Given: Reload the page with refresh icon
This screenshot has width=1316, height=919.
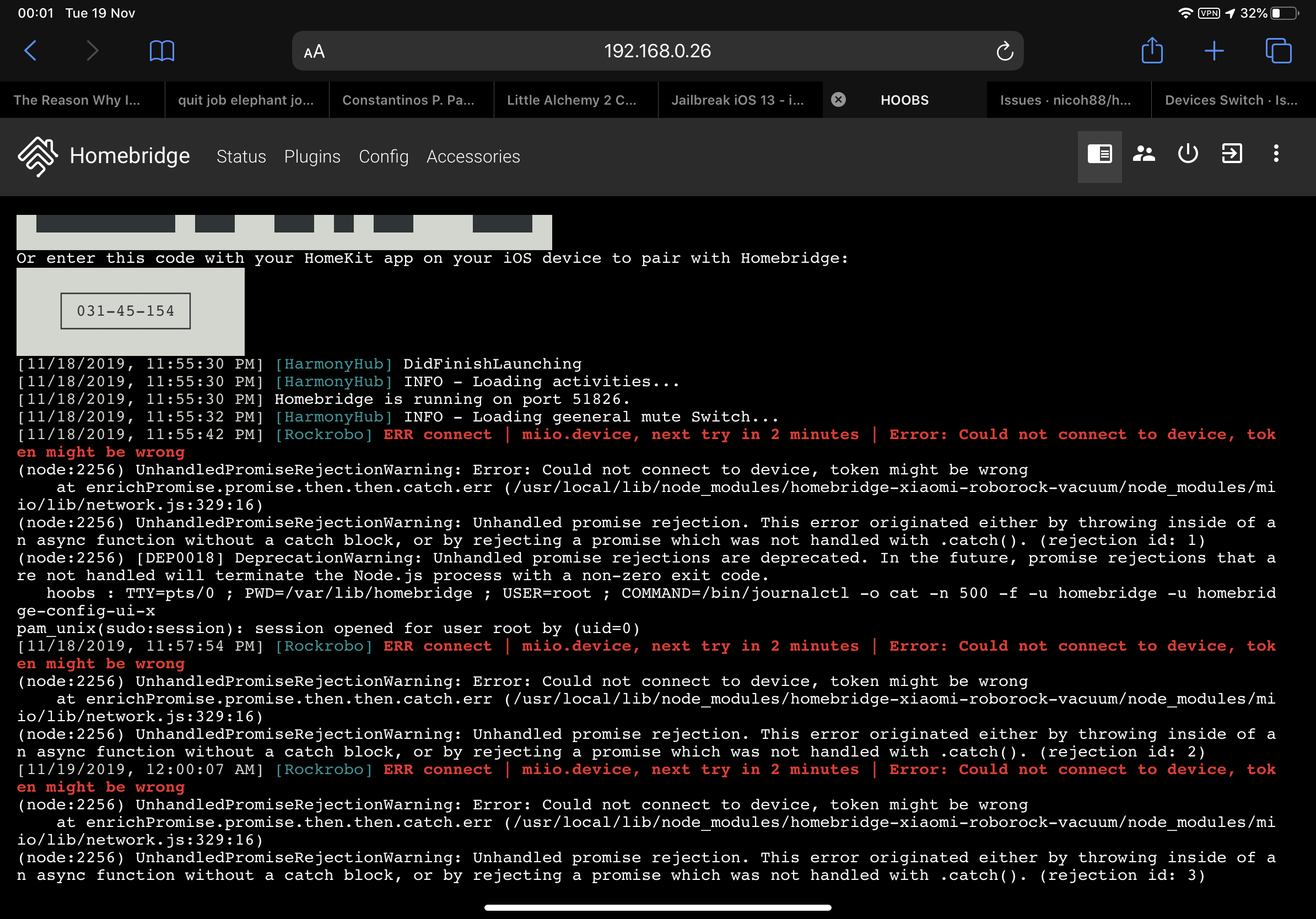Looking at the screenshot, I should click(x=1004, y=51).
